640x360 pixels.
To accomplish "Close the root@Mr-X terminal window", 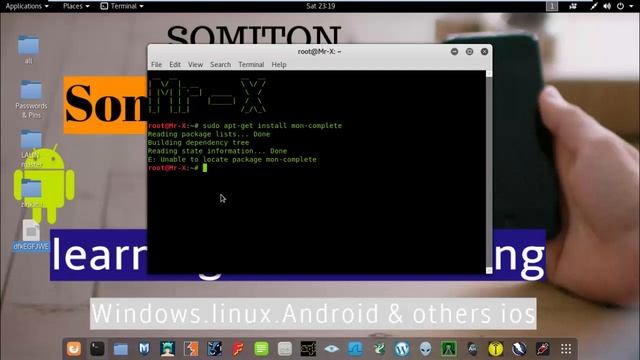I will point(484,51).
